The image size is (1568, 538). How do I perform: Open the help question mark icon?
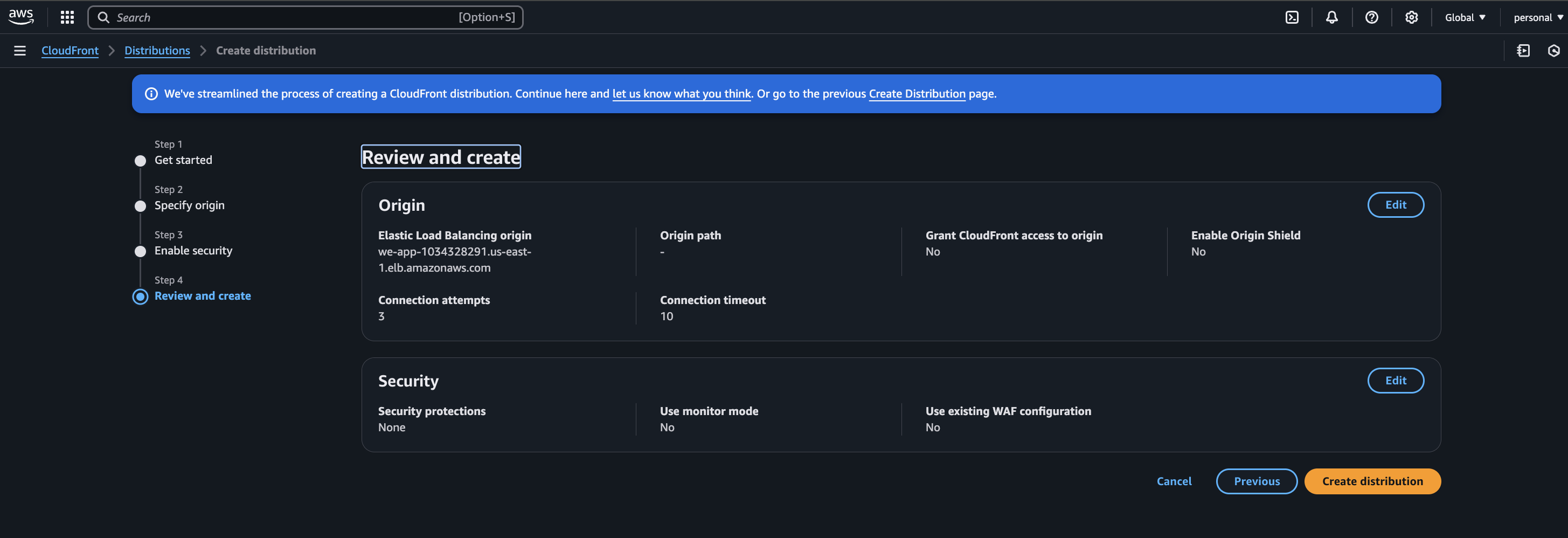(1371, 17)
